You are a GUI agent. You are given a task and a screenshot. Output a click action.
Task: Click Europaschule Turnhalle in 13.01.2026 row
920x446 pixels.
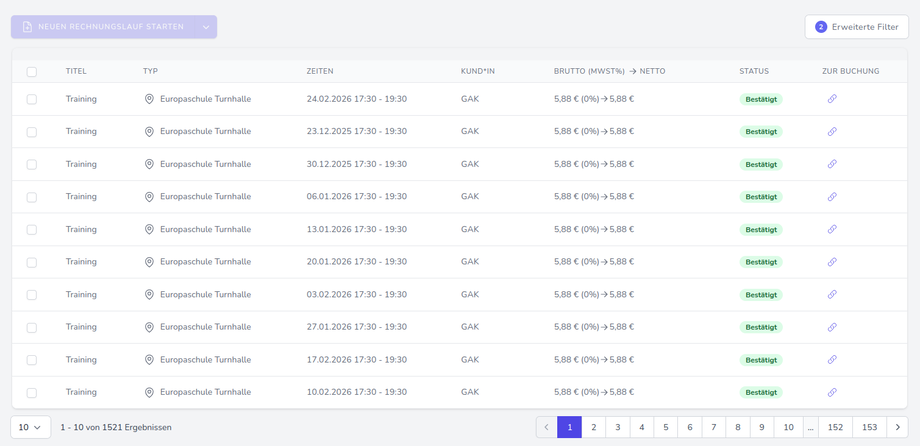(205, 229)
